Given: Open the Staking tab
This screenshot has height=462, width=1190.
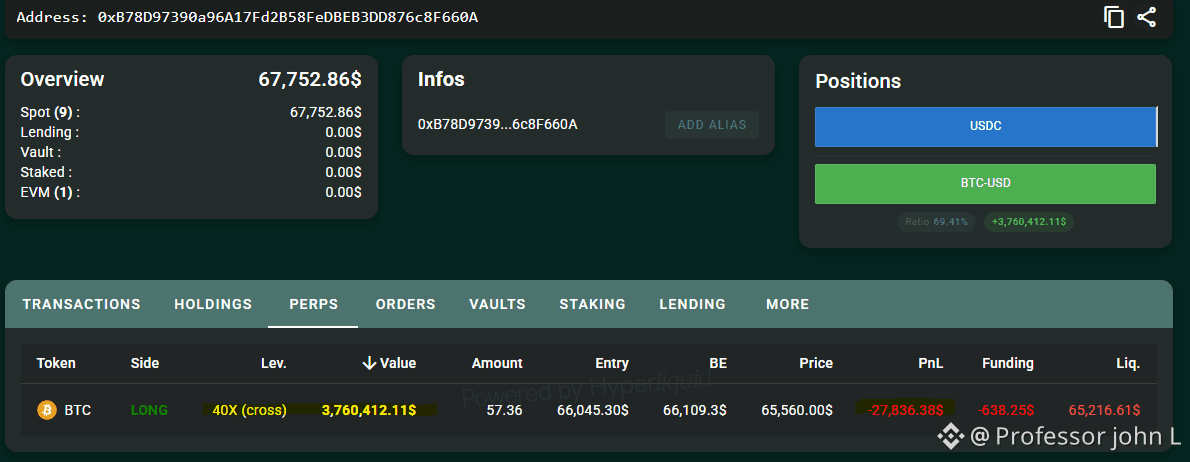Looking at the screenshot, I should point(593,304).
